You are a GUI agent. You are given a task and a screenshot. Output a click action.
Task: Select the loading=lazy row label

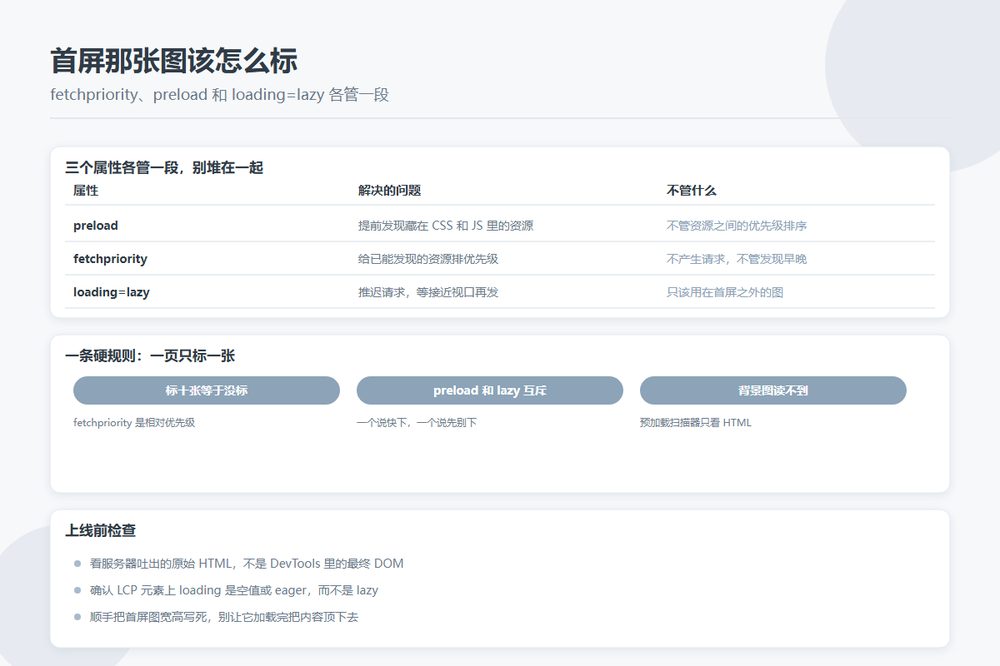pos(112,292)
